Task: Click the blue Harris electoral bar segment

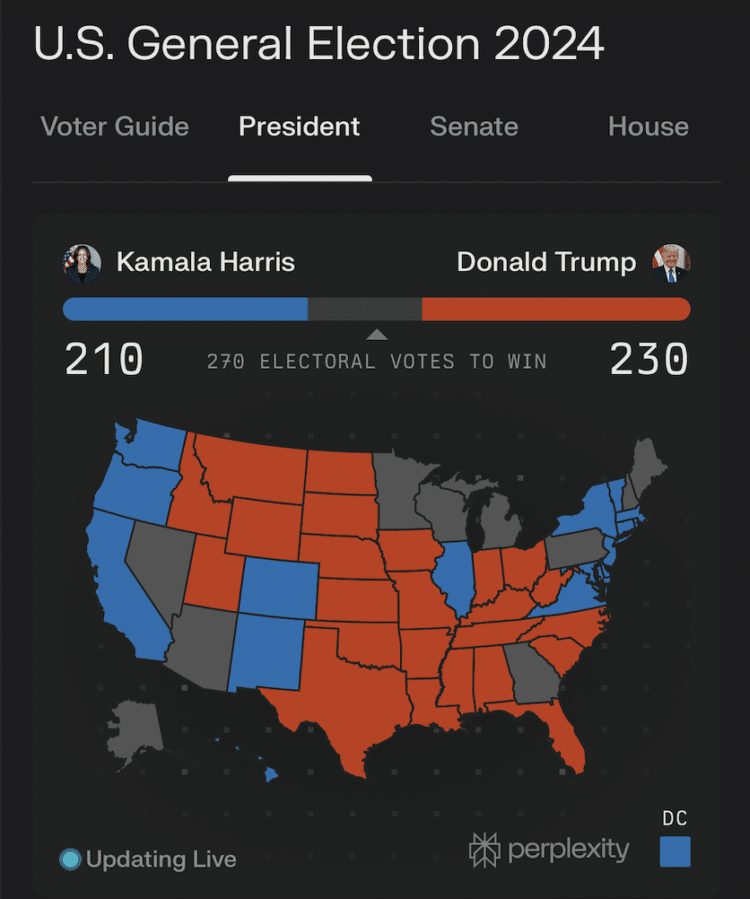Action: (x=185, y=309)
